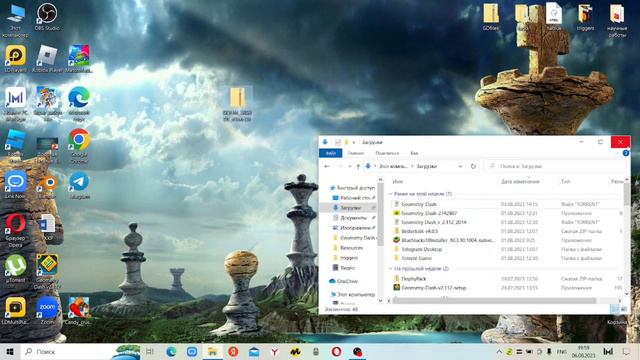Open Windows Start menu

coord(10,351)
